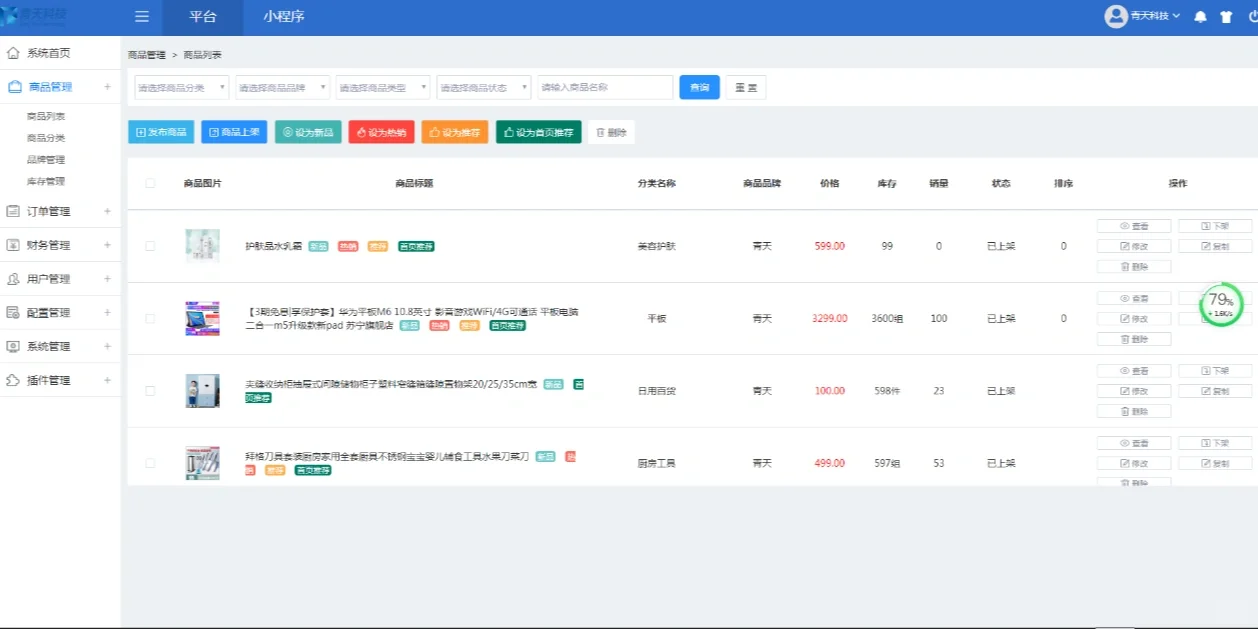The height and width of the screenshot is (629, 1258).
Task: Click the 华为平板M6 product thumbnail
Action: (202, 319)
